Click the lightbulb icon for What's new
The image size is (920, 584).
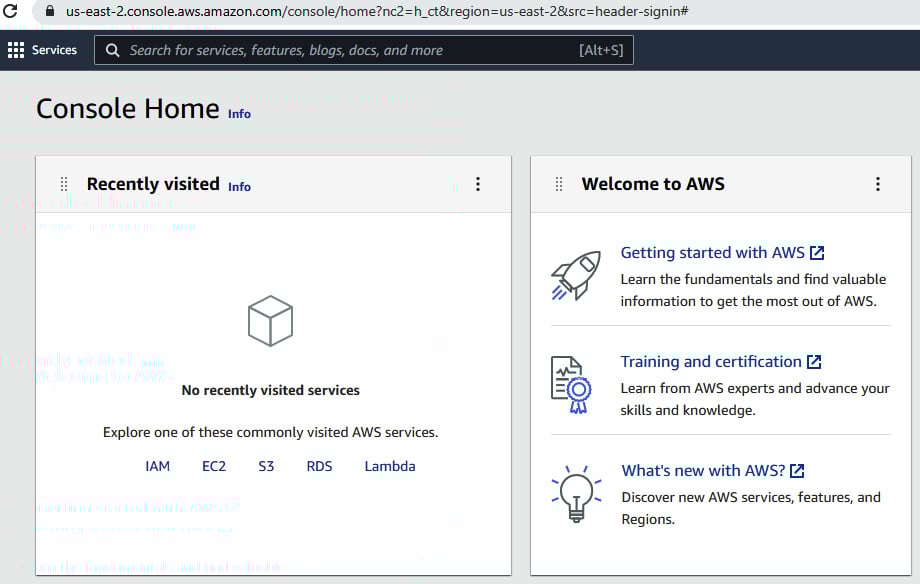tap(576, 494)
